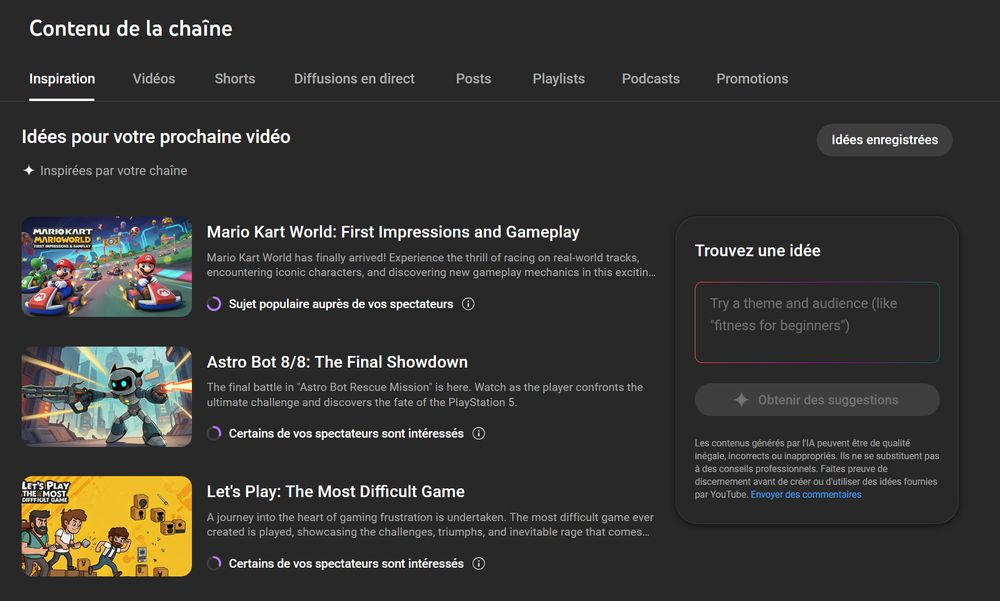Click the "Certains de vos spectateurs sont intéressés" label under Astro Bot

346,433
